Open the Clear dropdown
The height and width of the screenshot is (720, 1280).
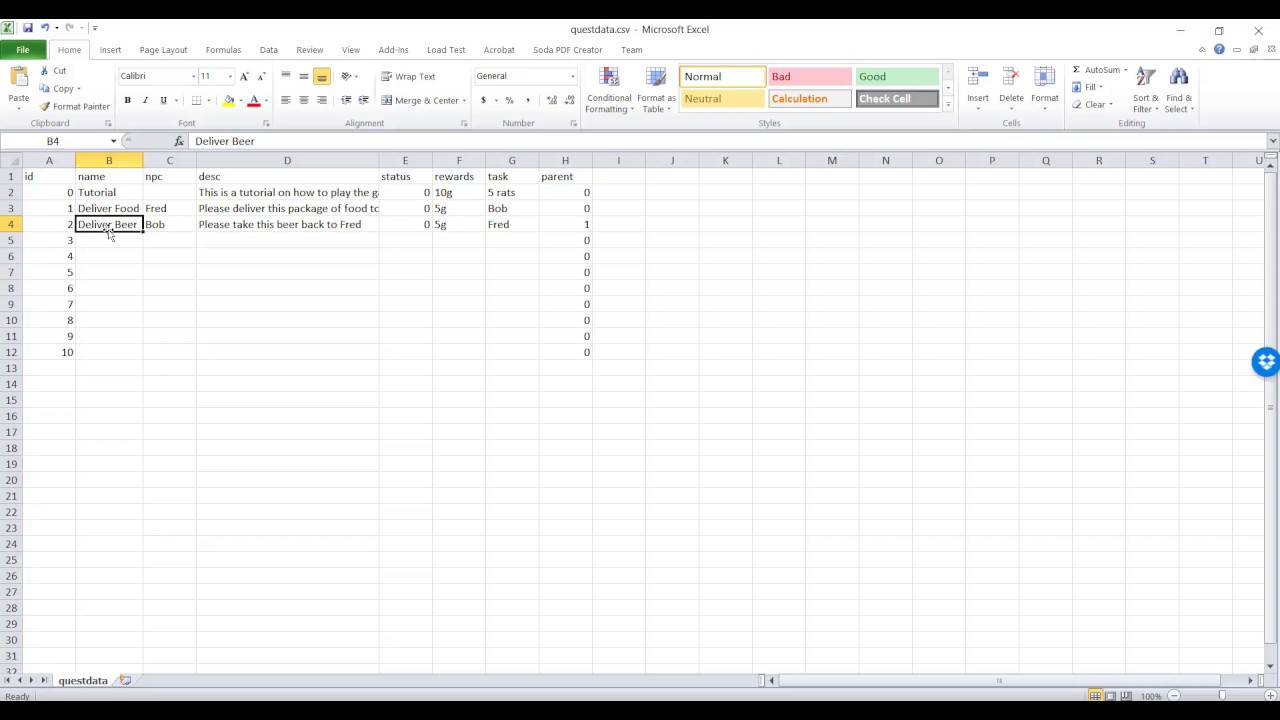click(1093, 105)
